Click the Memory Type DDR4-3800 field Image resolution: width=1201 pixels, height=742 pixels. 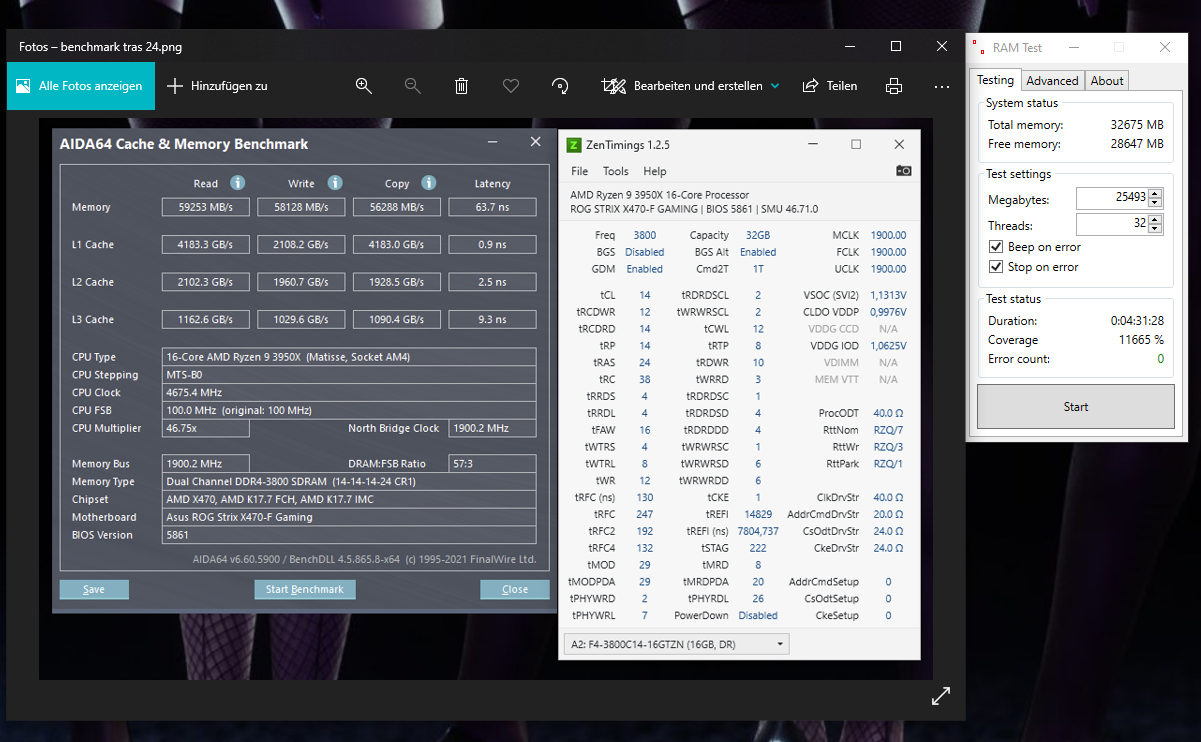coord(349,481)
